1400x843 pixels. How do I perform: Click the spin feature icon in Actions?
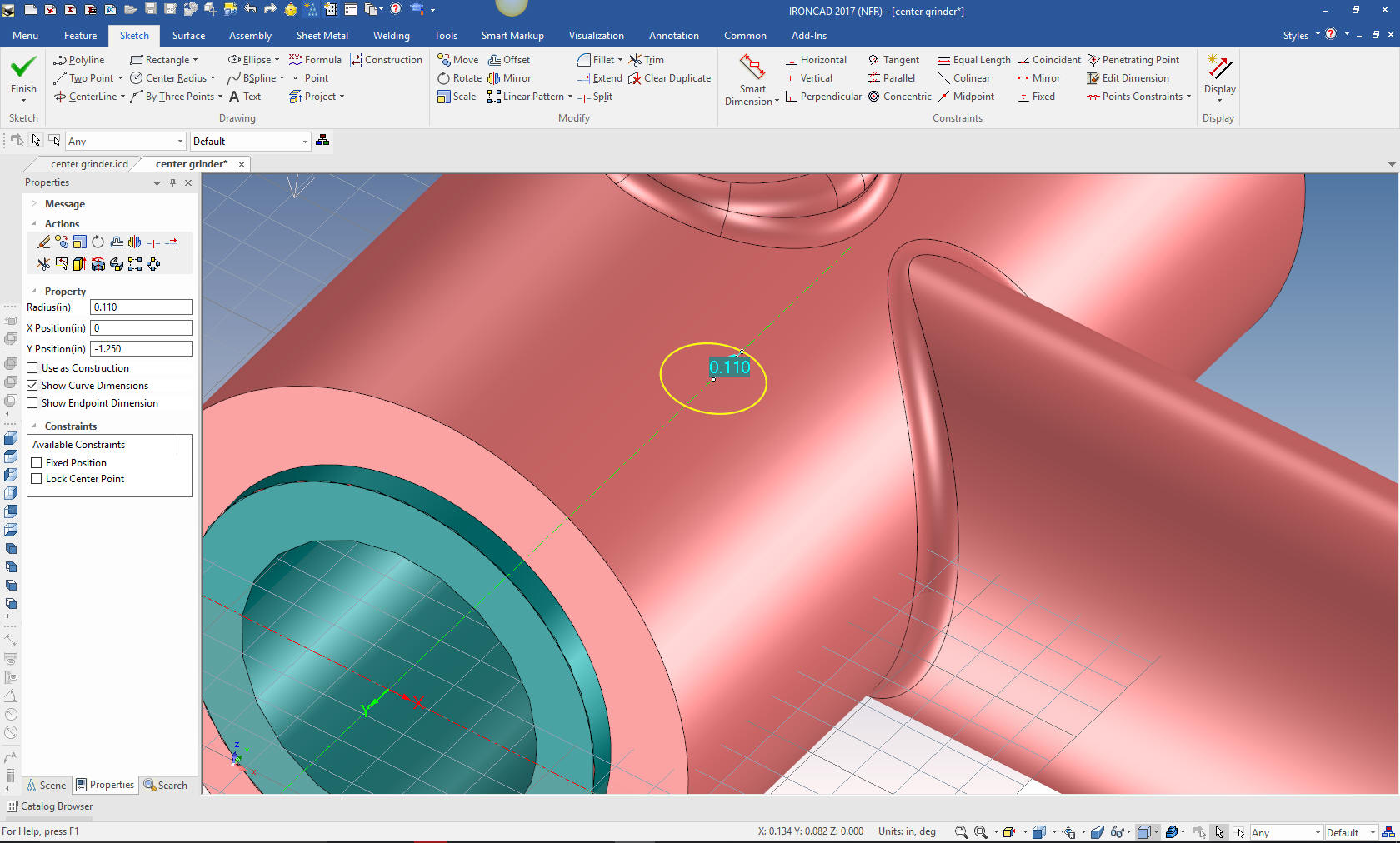[x=97, y=264]
